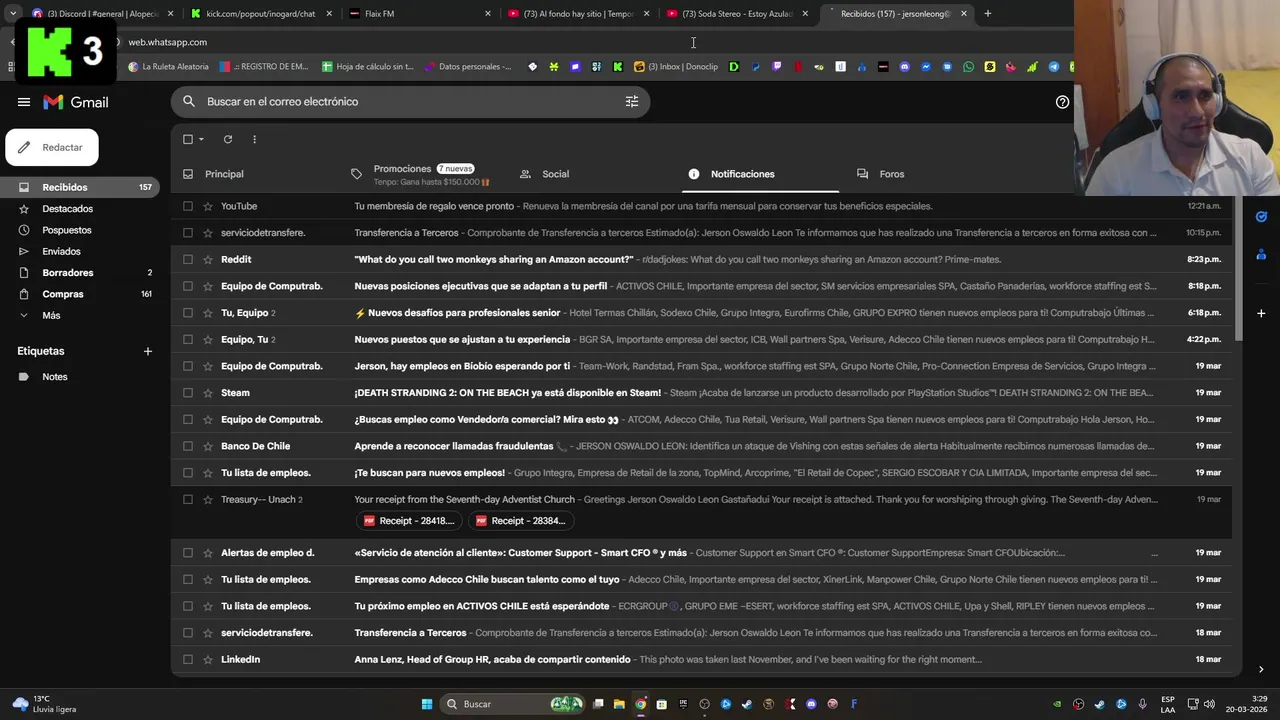Viewport: 1280px width, 720px height.
Task: Open Discord from the Windows taskbar
Action: (x=811, y=704)
